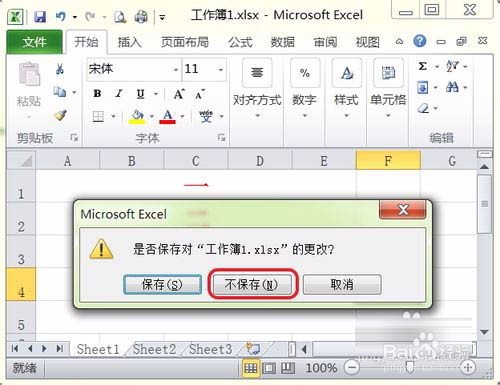Screen dimensions: 500x385
Task: Toggle Italic formatting
Action: click(119, 94)
